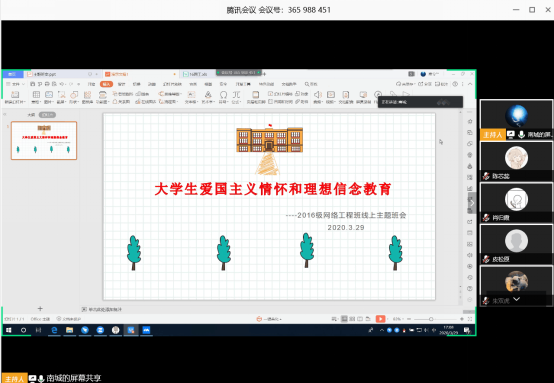
Task: Toggle muted mic icon for 皮松原
Action: [x=486, y=259]
